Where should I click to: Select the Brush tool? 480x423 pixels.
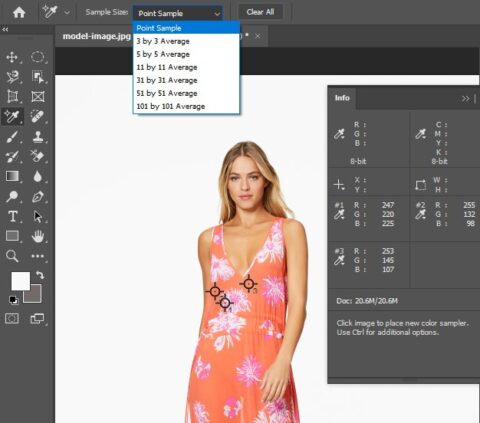click(x=12, y=137)
